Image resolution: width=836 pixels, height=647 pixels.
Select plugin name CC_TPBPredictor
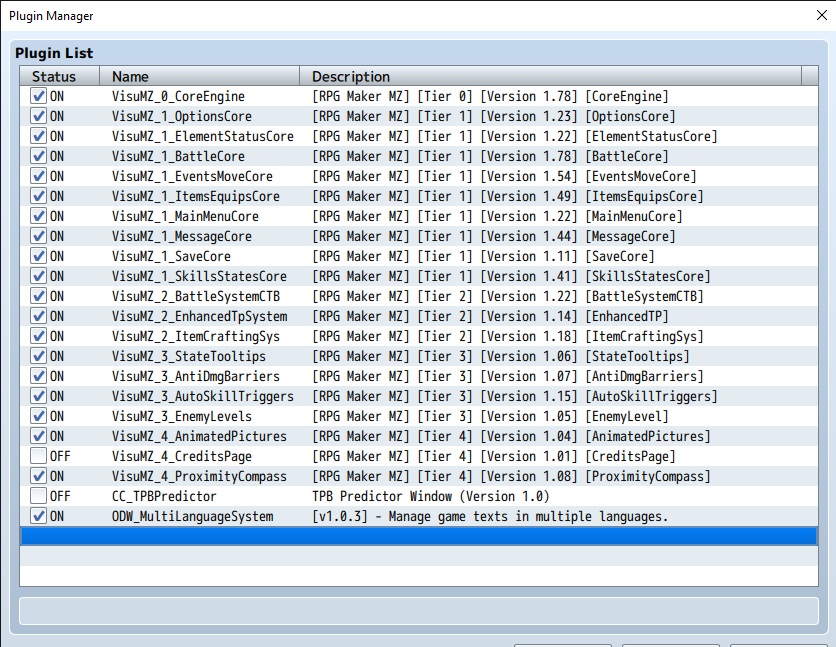pyautogui.click(x=164, y=496)
